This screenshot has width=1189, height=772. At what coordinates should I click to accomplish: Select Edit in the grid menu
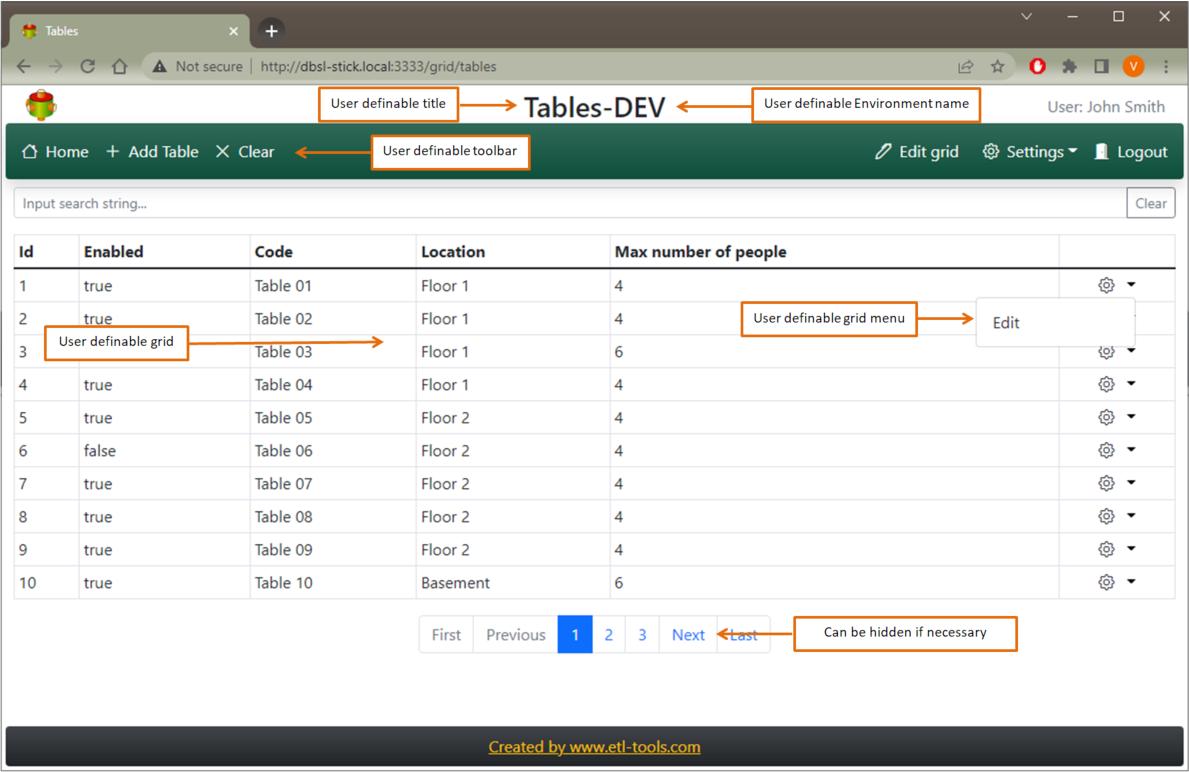pos(1005,323)
